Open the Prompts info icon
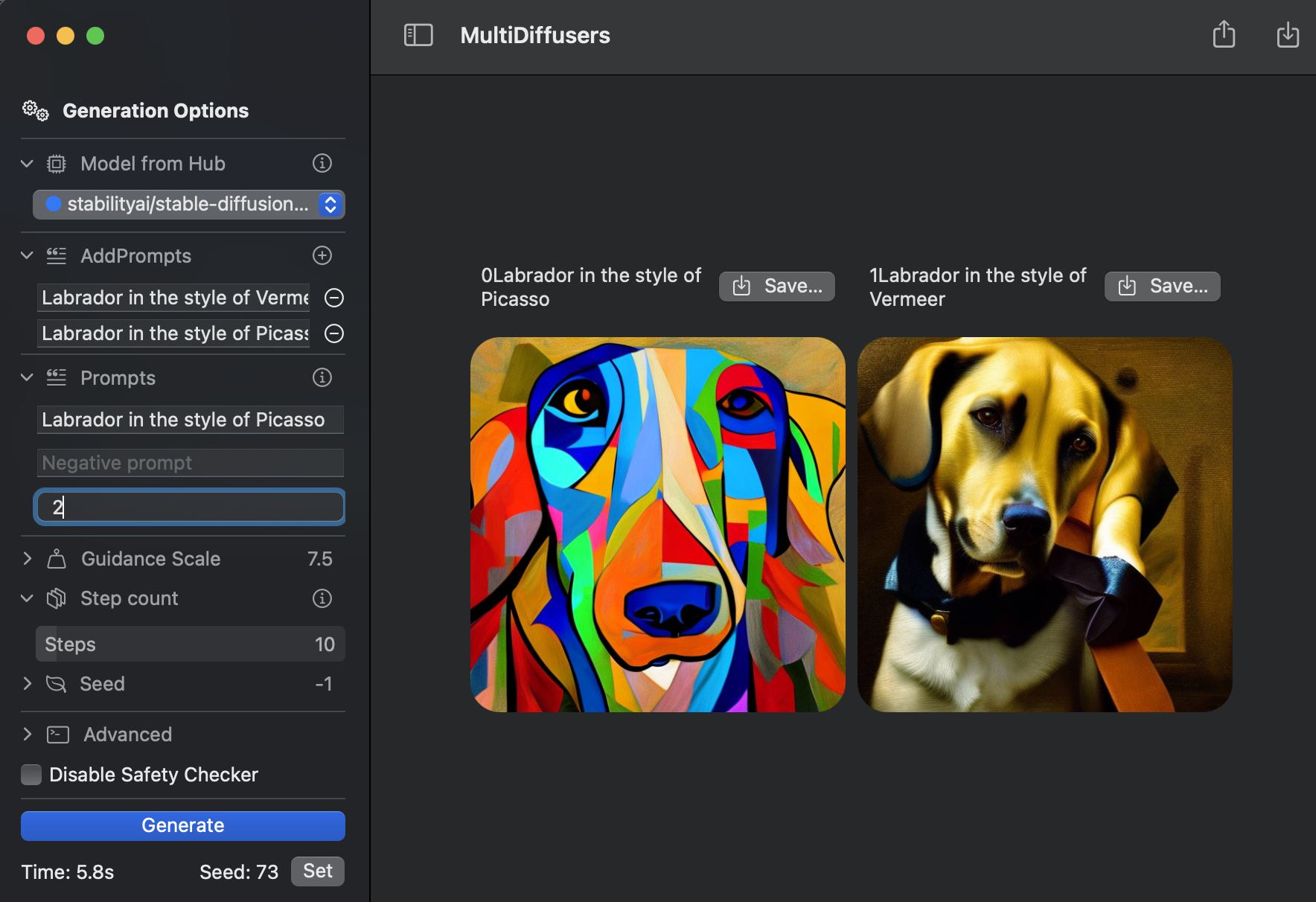The height and width of the screenshot is (902, 1316). (322, 377)
